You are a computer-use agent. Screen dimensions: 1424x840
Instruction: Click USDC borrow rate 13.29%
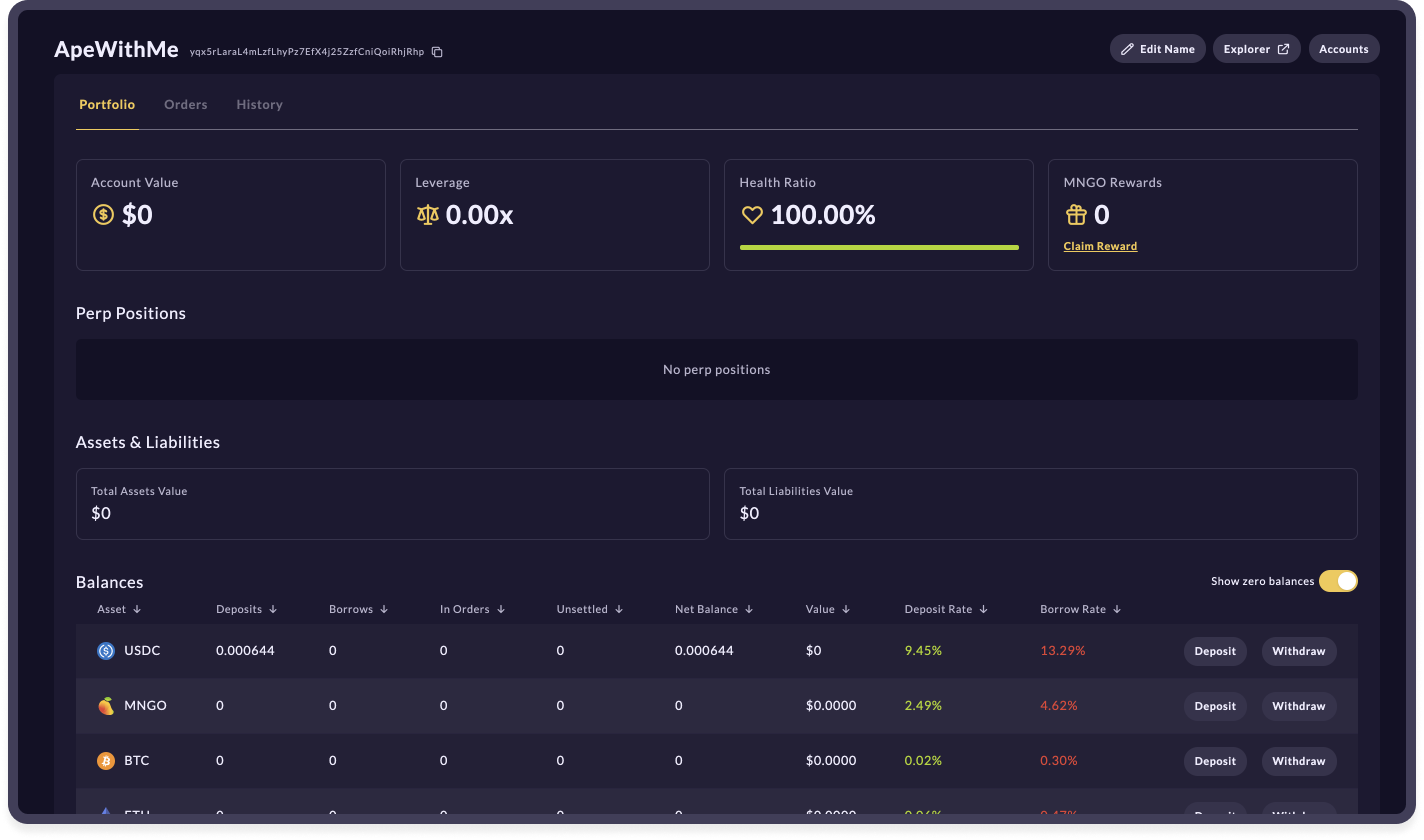tap(1062, 651)
